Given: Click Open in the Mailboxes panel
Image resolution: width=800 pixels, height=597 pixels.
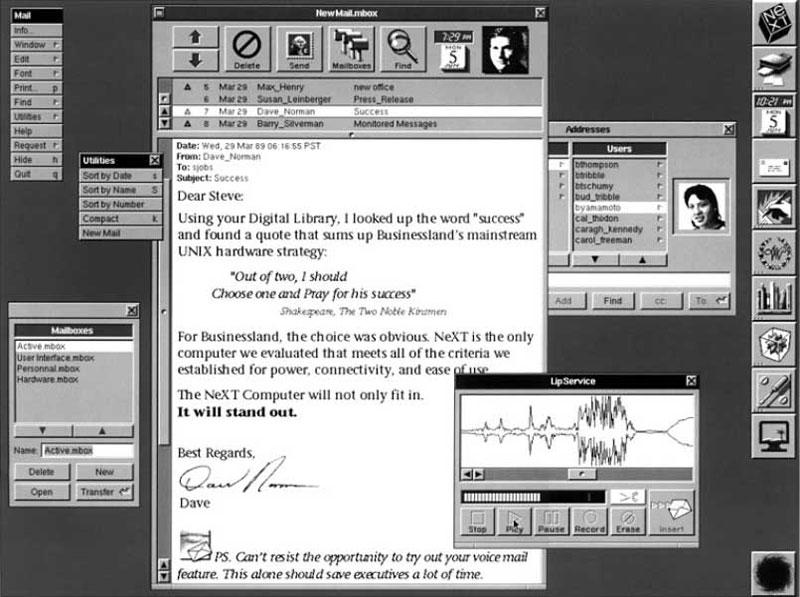Looking at the screenshot, I should tap(42, 492).
